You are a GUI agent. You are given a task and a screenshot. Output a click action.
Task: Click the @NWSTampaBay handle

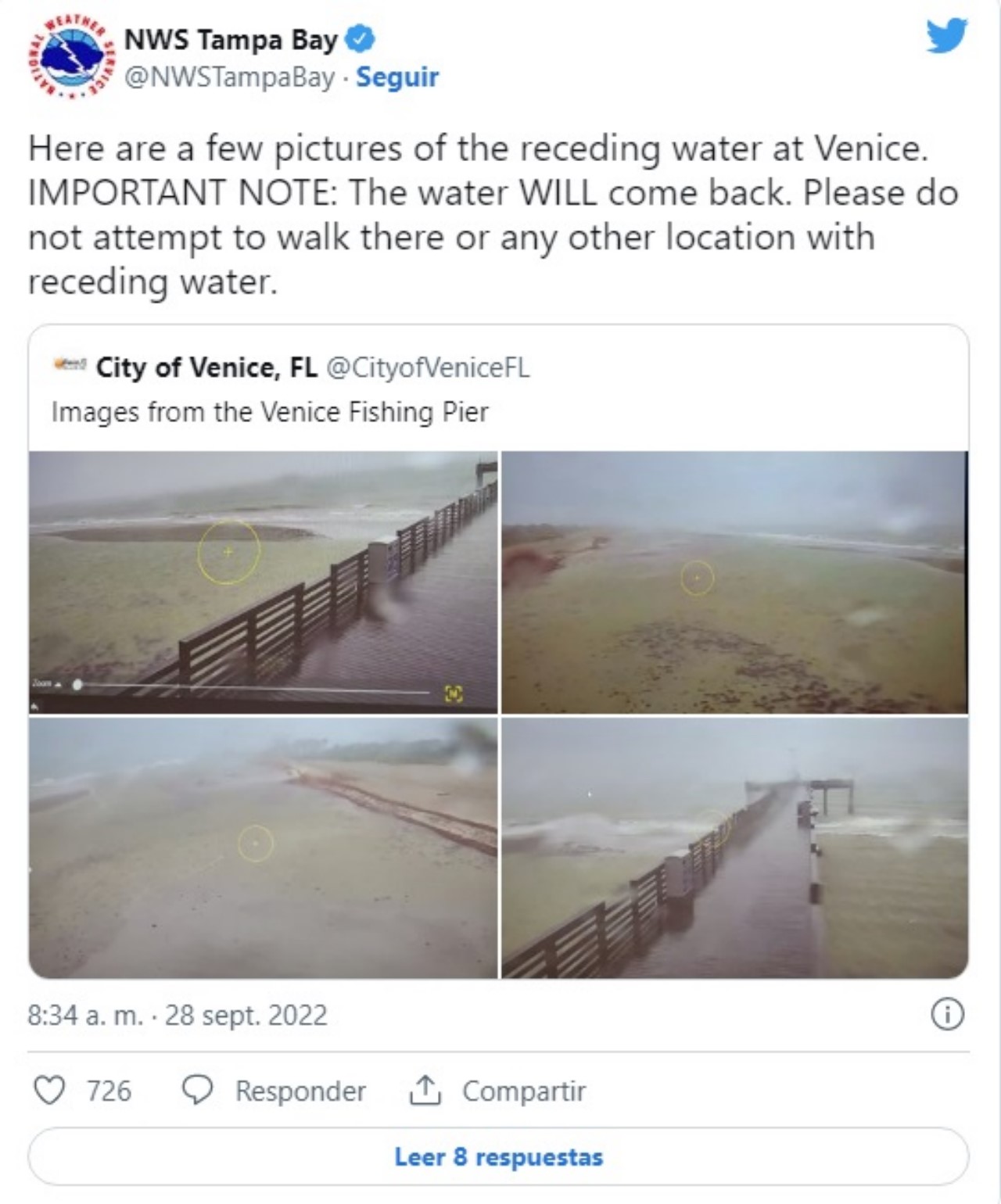point(230,77)
